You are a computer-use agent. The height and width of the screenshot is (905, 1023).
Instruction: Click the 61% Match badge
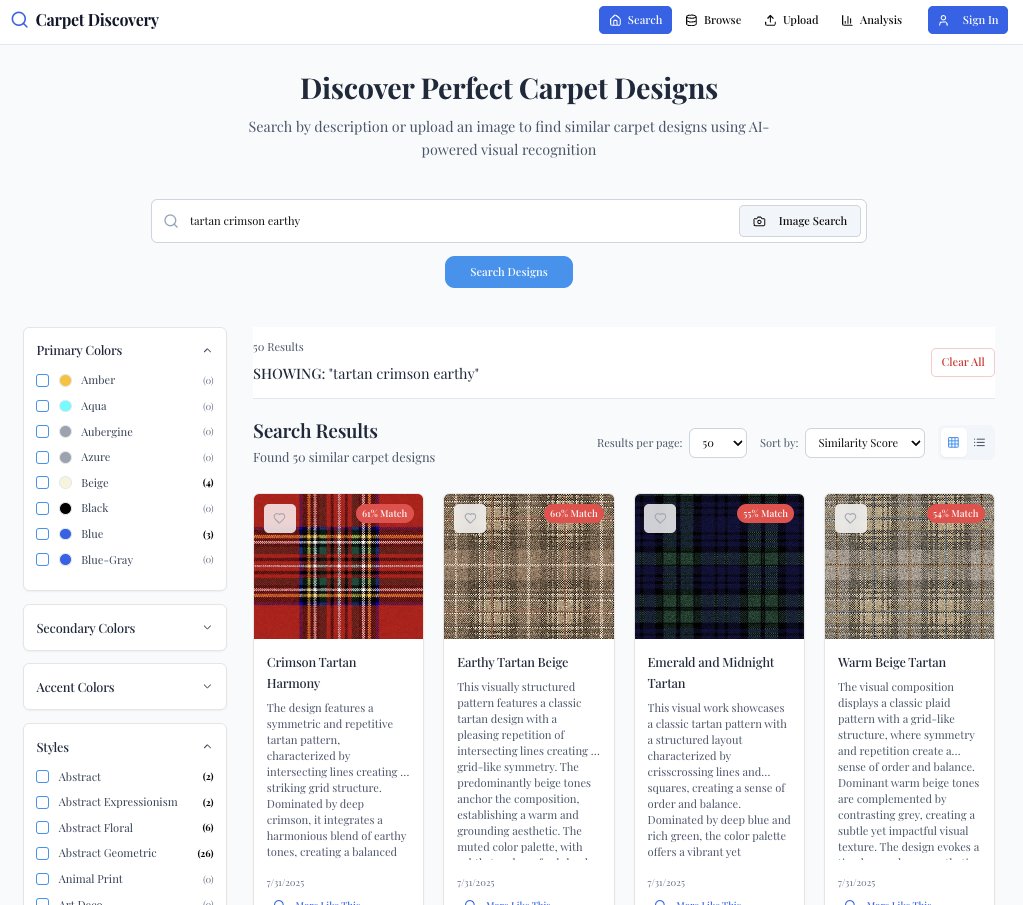[384, 514]
